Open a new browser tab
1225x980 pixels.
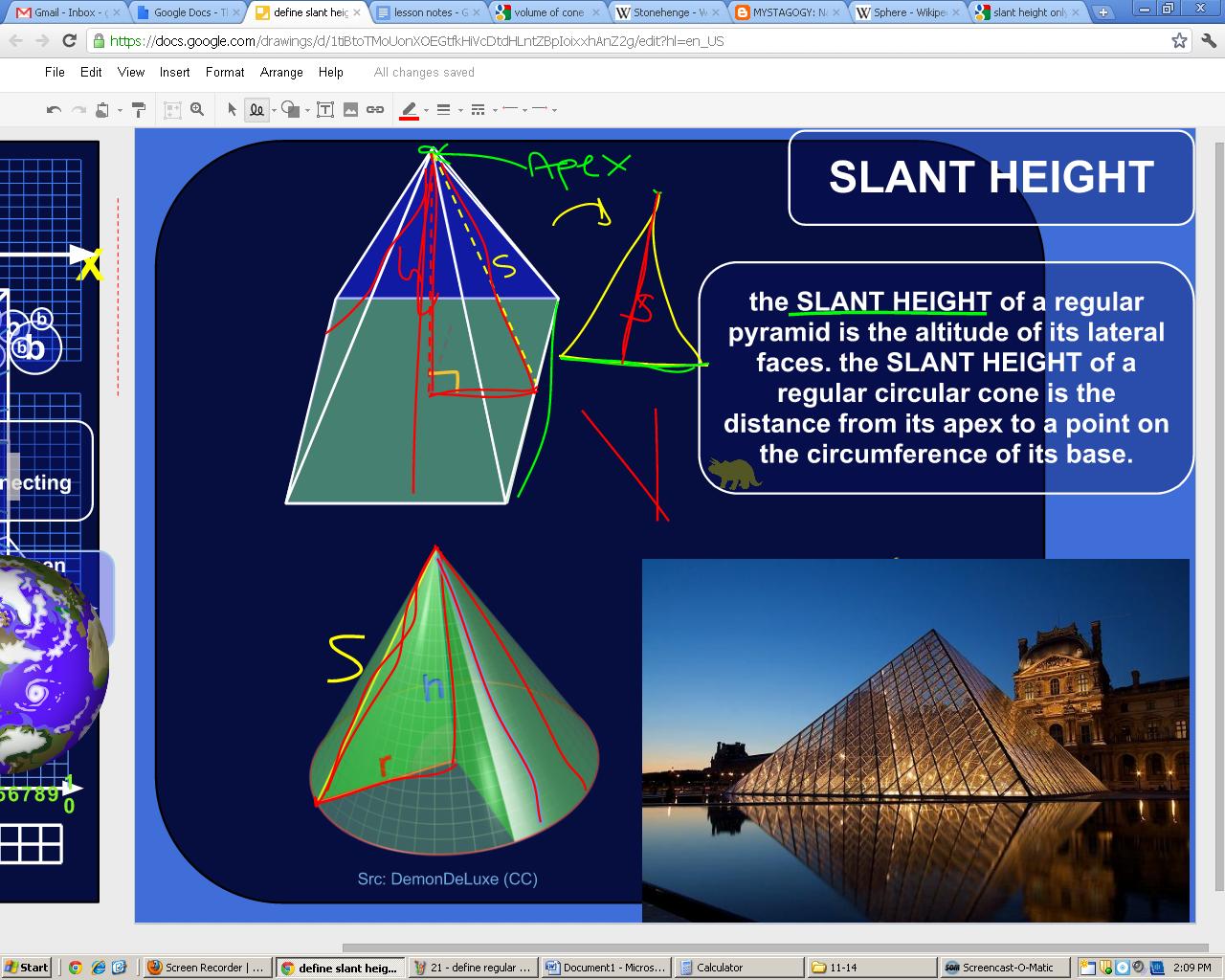coord(1103,12)
